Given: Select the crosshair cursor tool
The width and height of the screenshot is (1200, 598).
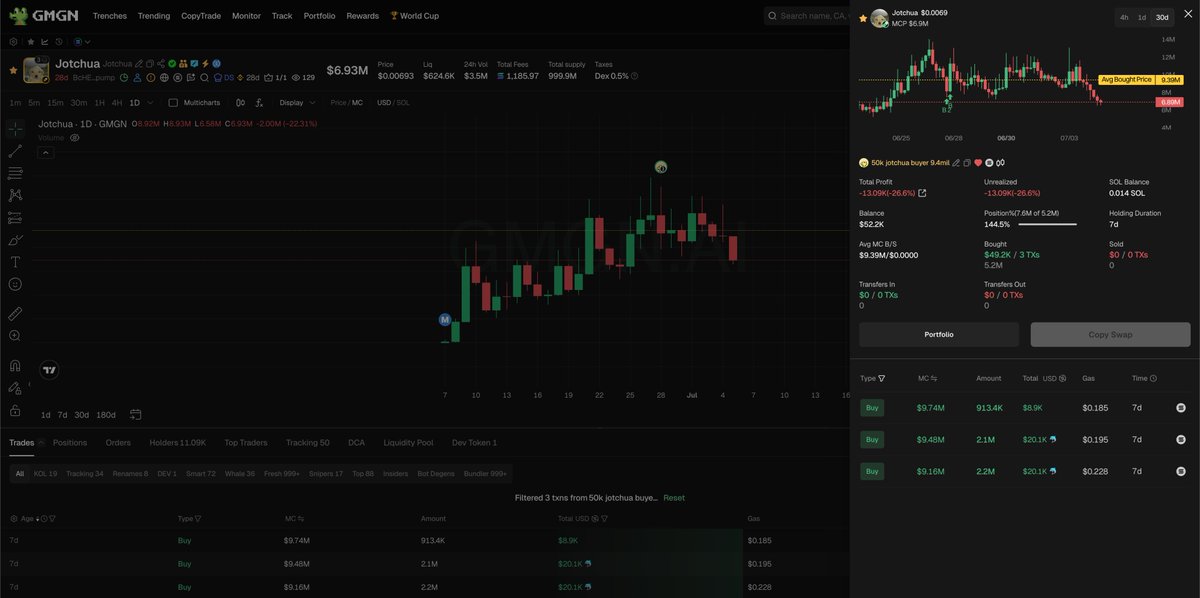Looking at the screenshot, I should [x=15, y=129].
